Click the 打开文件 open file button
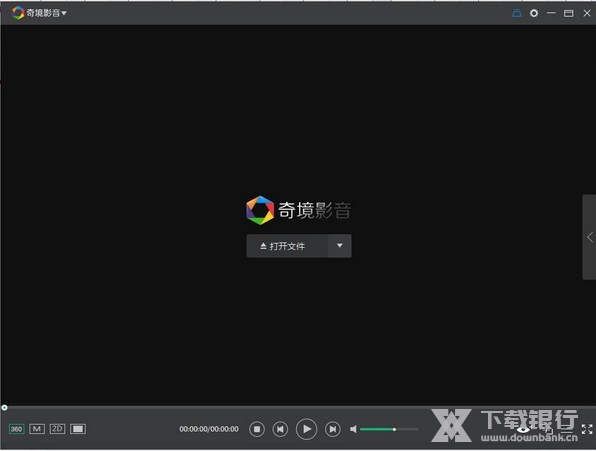The image size is (596, 451). coord(287,246)
